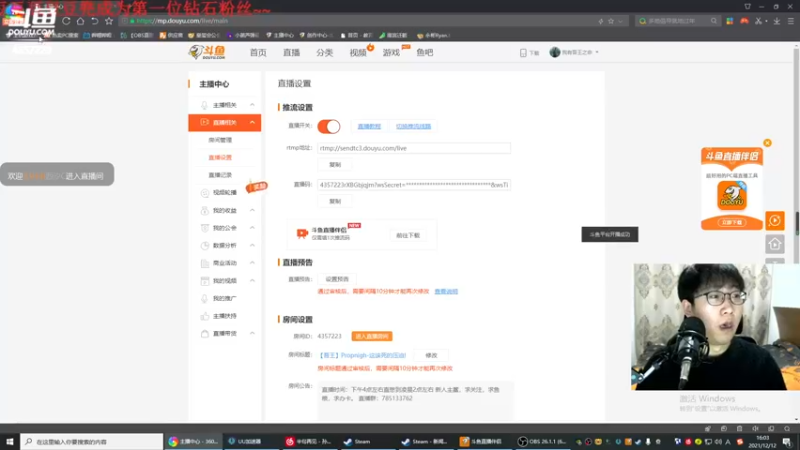Open 直播记录 sidebar sub-item

click(x=220, y=175)
